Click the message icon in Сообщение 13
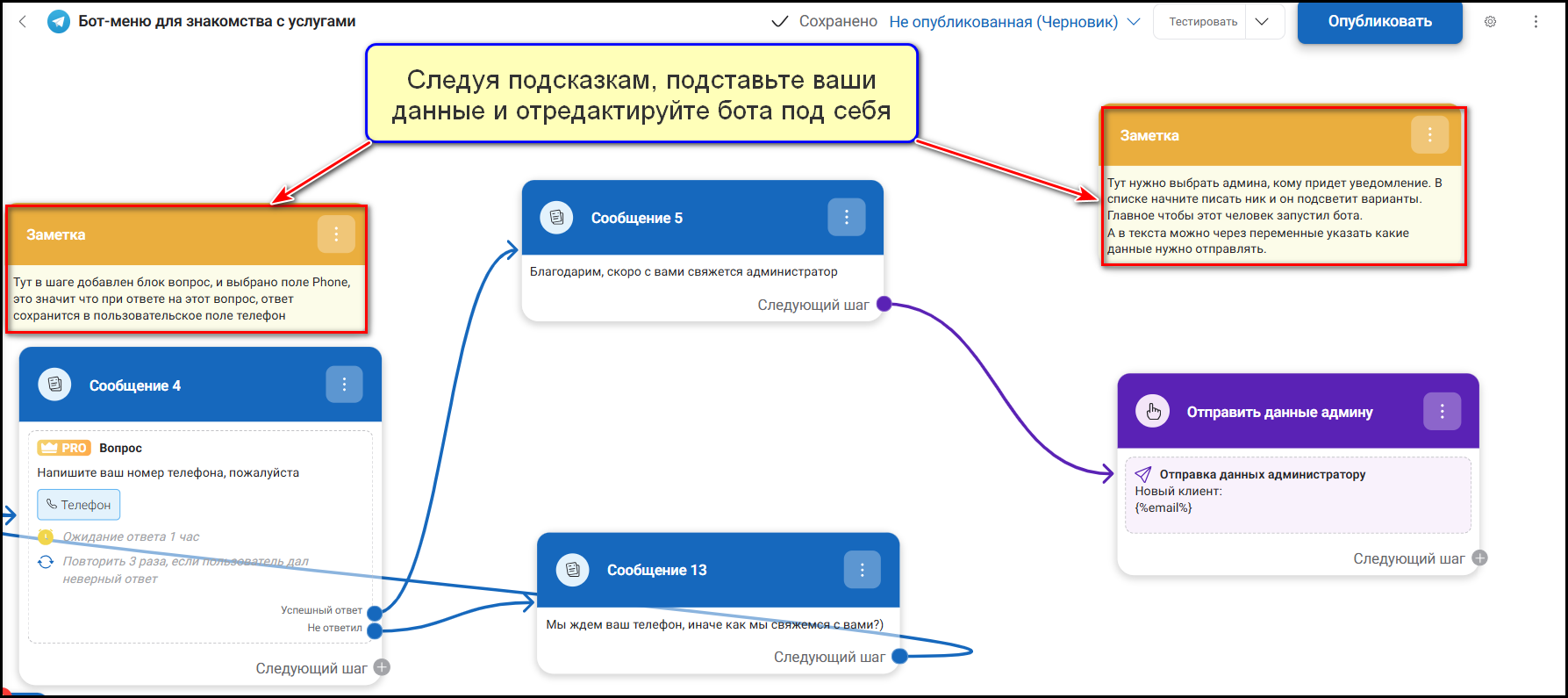The image size is (1568, 698). pyautogui.click(x=573, y=570)
